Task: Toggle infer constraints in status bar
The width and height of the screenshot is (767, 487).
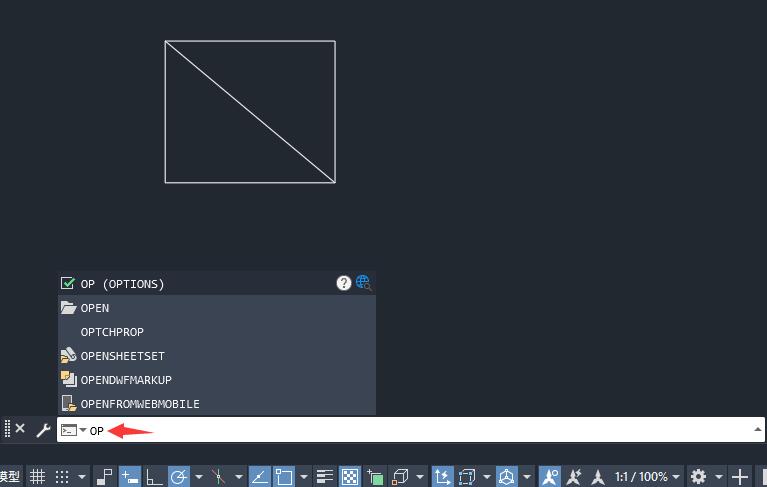Action: [x=104, y=476]
